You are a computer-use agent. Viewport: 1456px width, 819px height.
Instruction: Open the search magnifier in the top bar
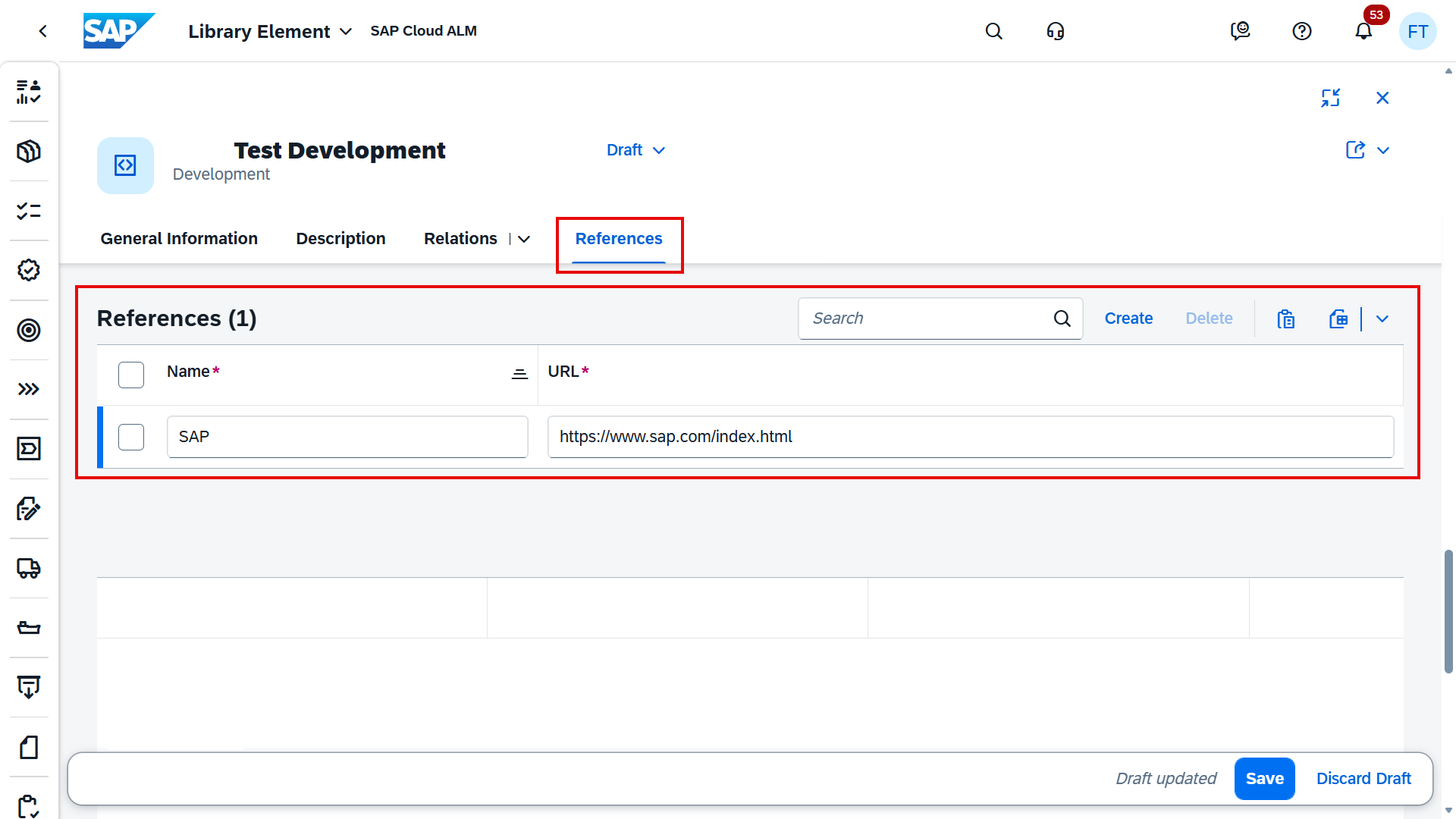[993, 31]
